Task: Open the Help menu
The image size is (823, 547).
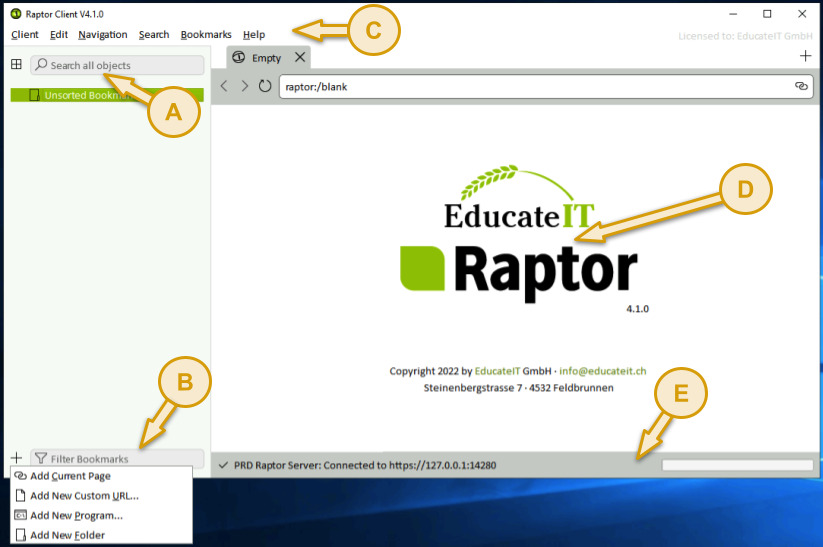Action: [x=254, y=35]
